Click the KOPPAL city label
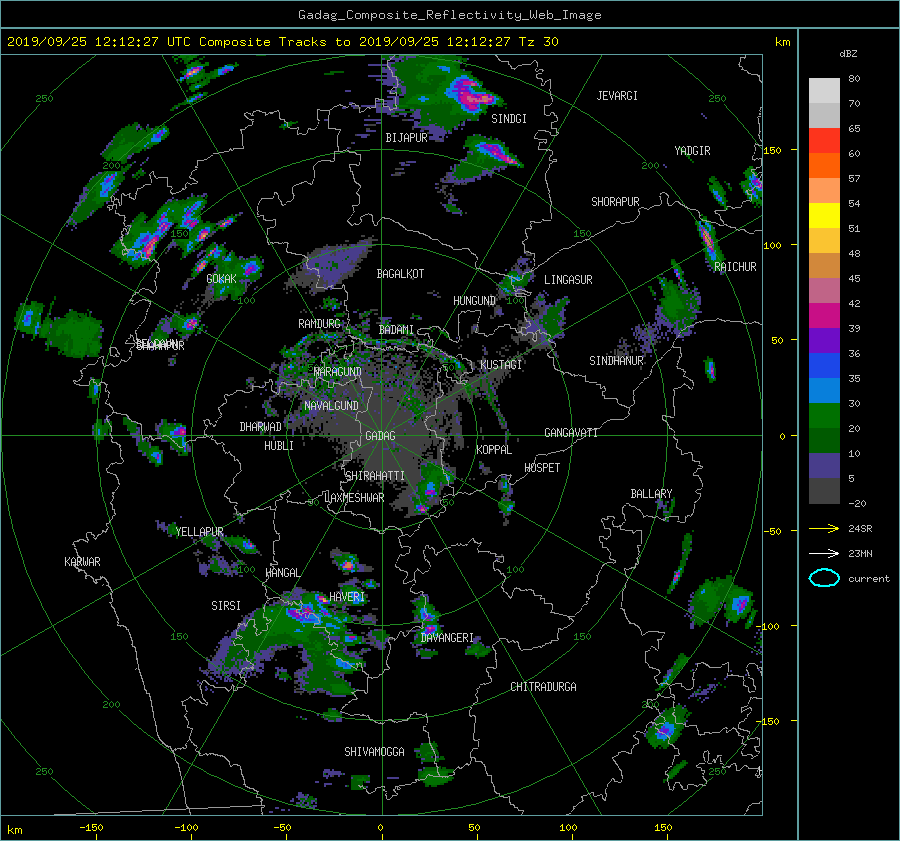 tap(494, 450)
